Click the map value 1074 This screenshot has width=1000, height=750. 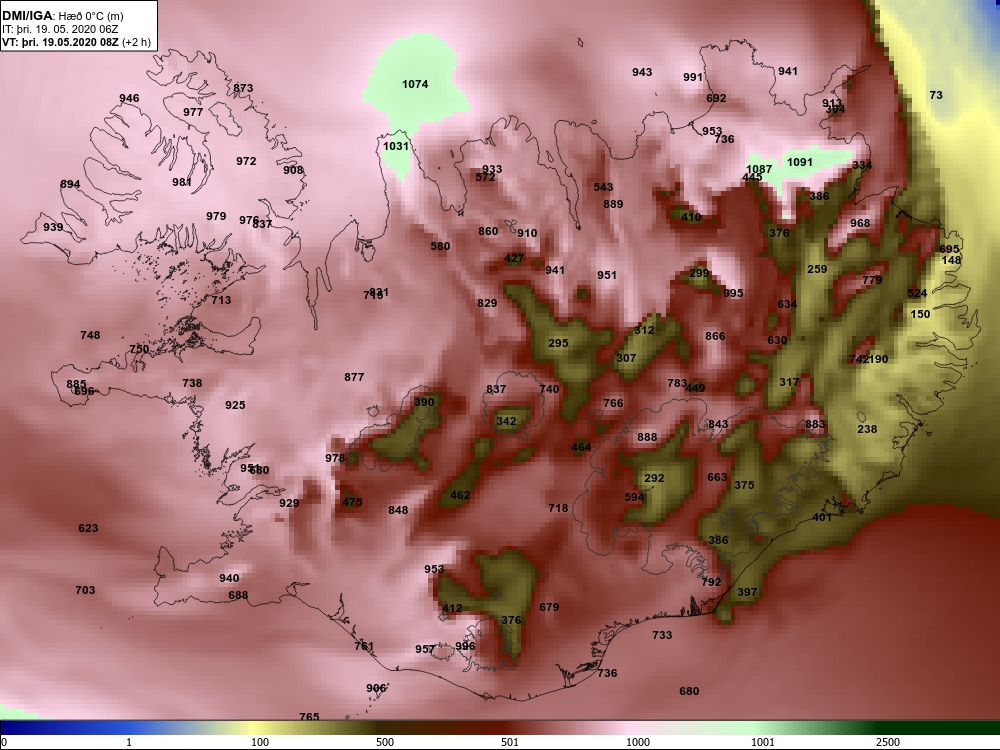415,84
